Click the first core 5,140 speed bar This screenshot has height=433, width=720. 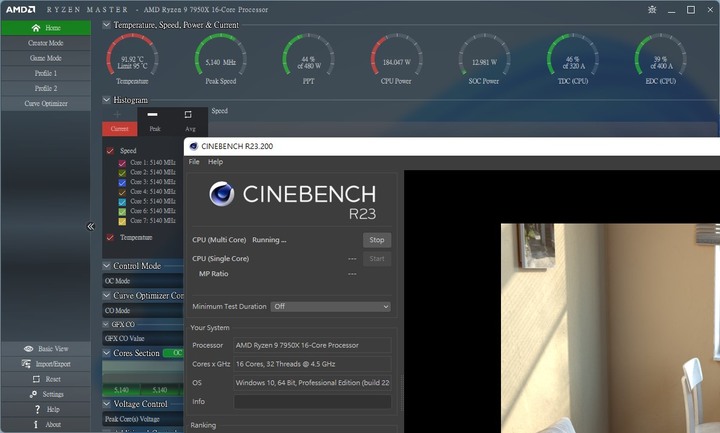coord(121,390)
